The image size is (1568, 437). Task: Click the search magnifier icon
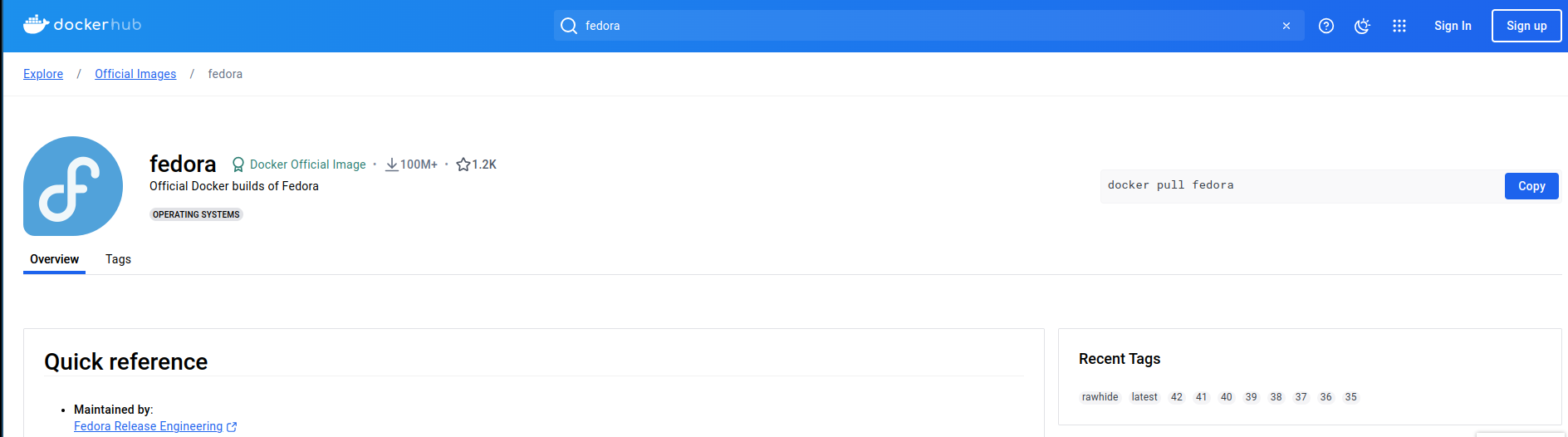[569, 26]
